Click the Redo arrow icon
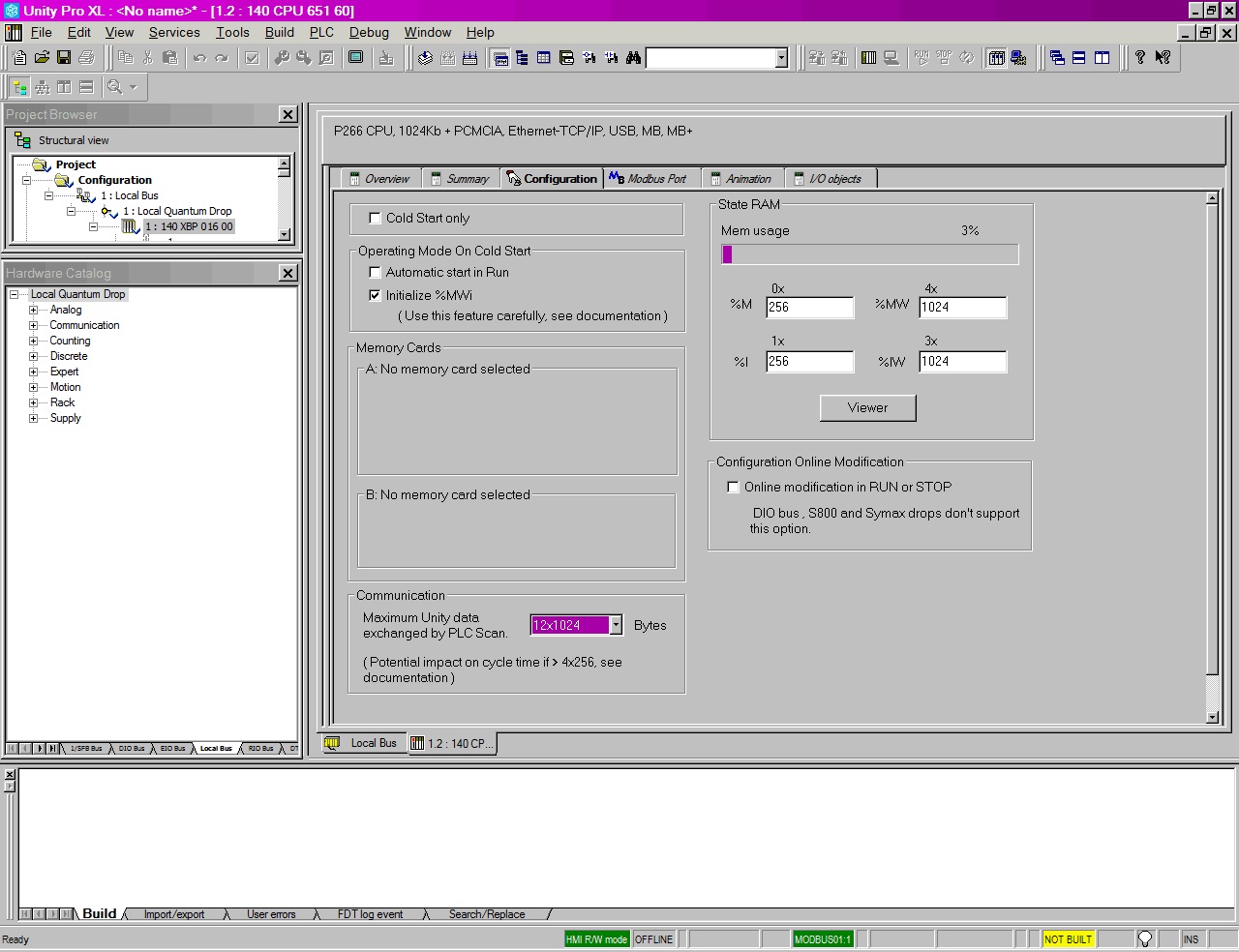Viewport: 1239px width, 952px height. tap(222, 58)
